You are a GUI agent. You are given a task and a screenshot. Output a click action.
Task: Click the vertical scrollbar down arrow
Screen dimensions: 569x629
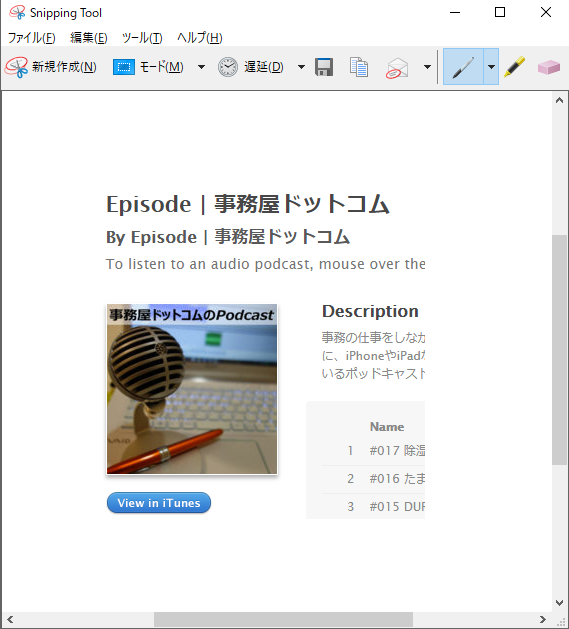(x=559, y=603)
